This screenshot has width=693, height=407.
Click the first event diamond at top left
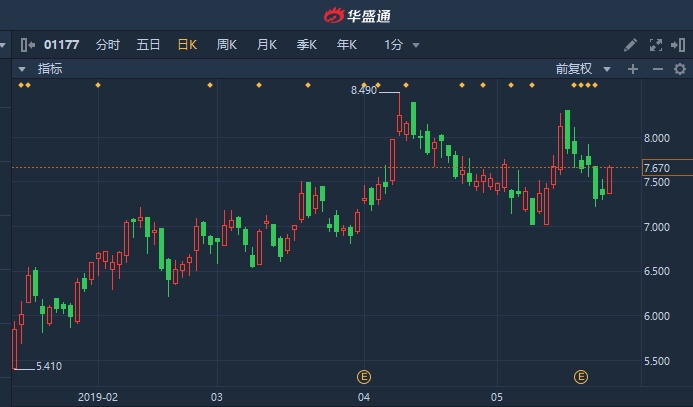21,85
